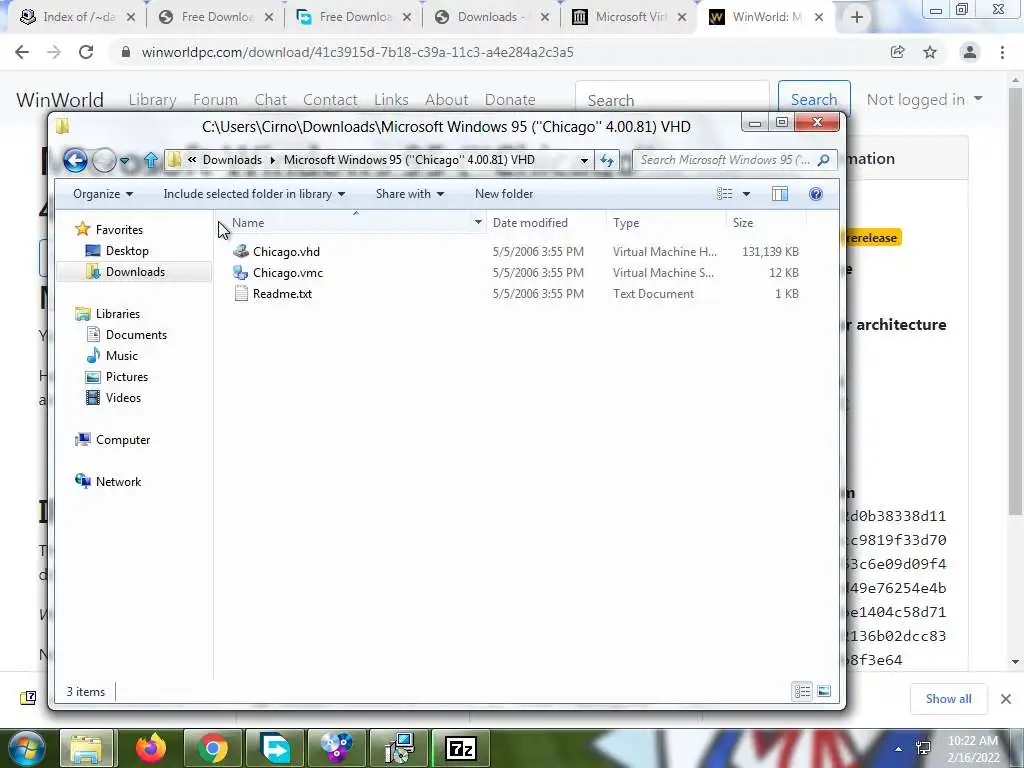Select Favorites in navigation pane
Image resolution: width=1024 pixels, height=768 pixels.
pyautogui.click(x=119, y=230)
